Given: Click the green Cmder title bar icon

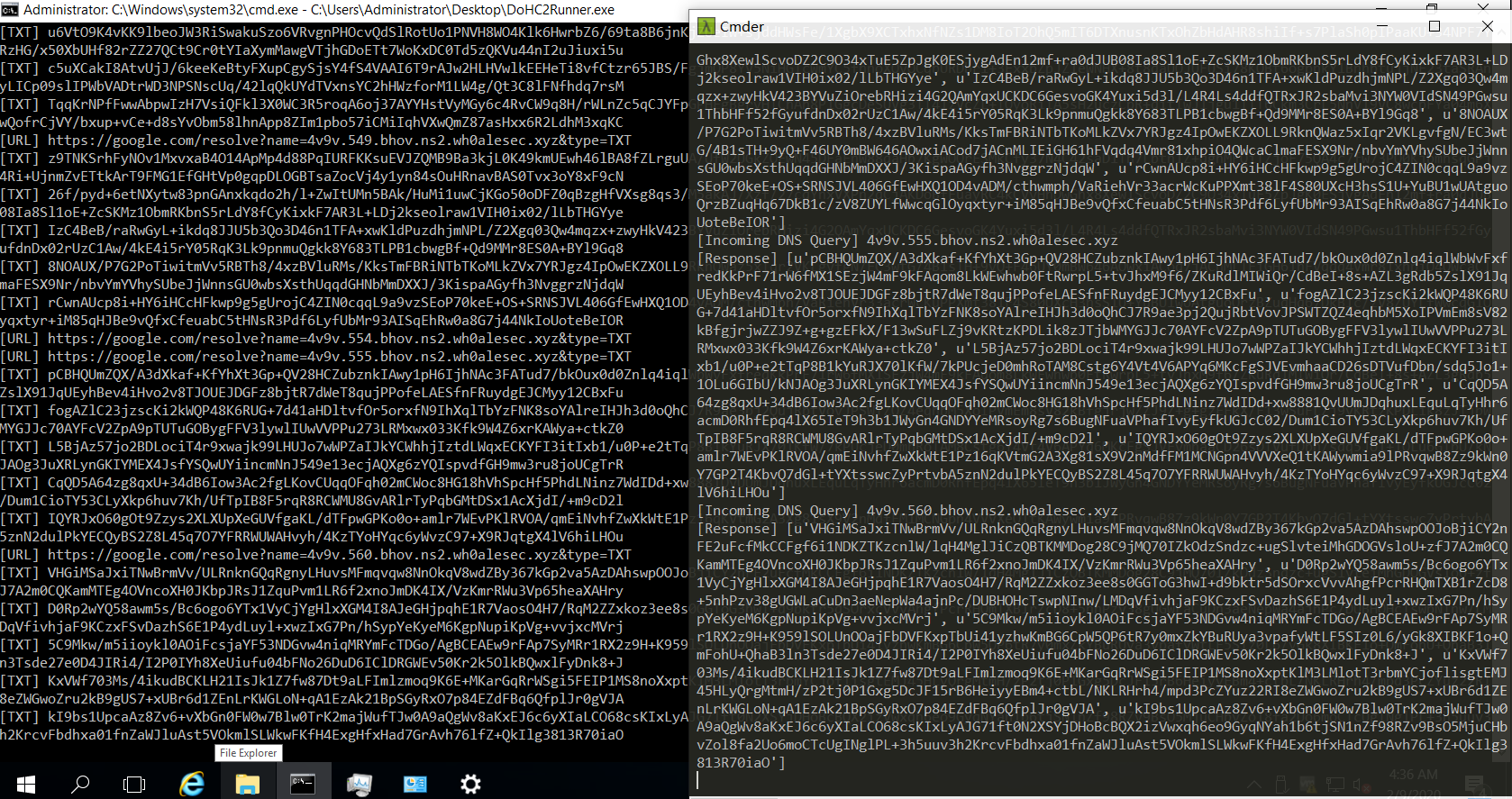Looking at the screenshot, I should (706, 26).
